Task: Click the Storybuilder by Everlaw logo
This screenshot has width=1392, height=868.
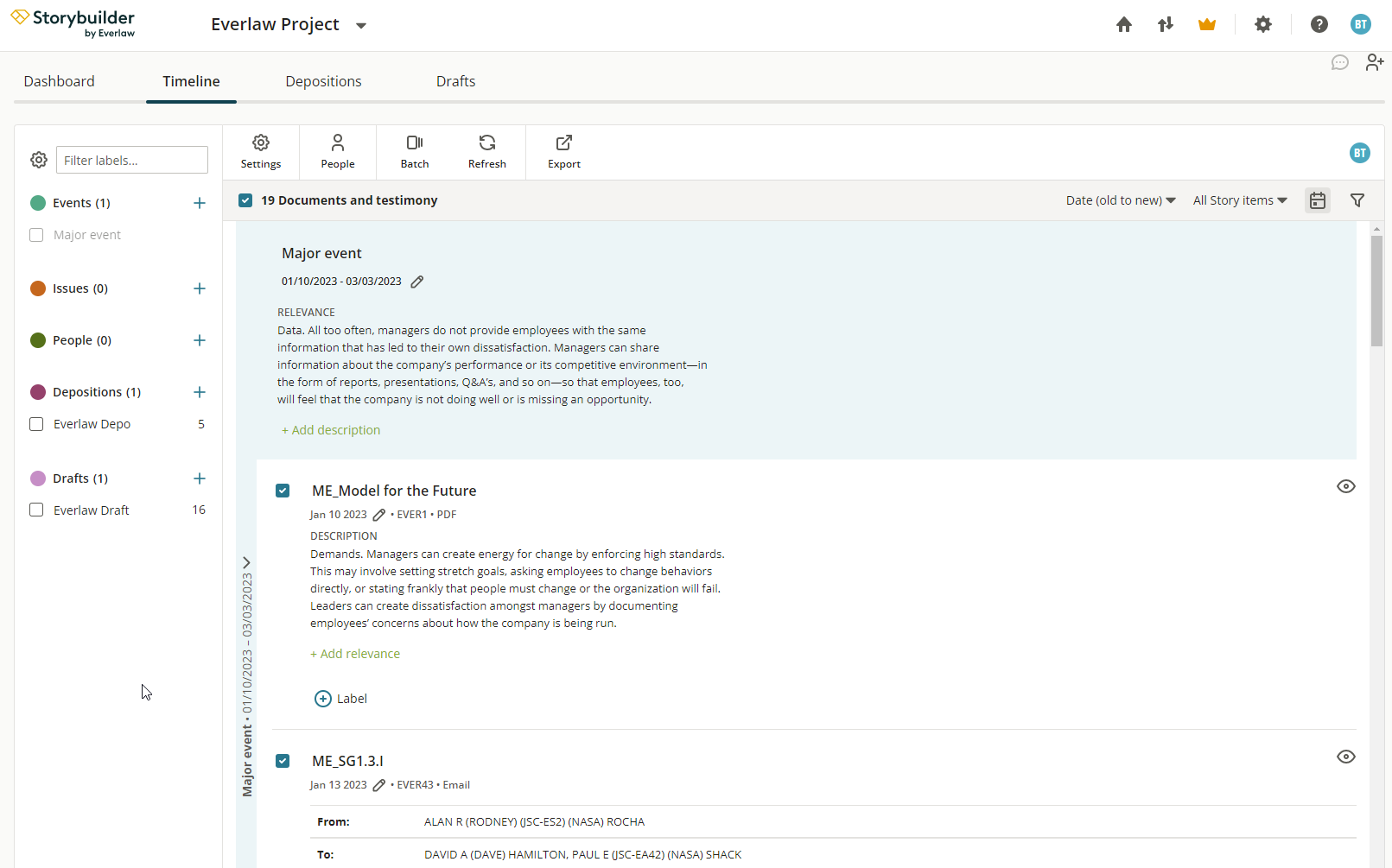Action: point(73,23)
